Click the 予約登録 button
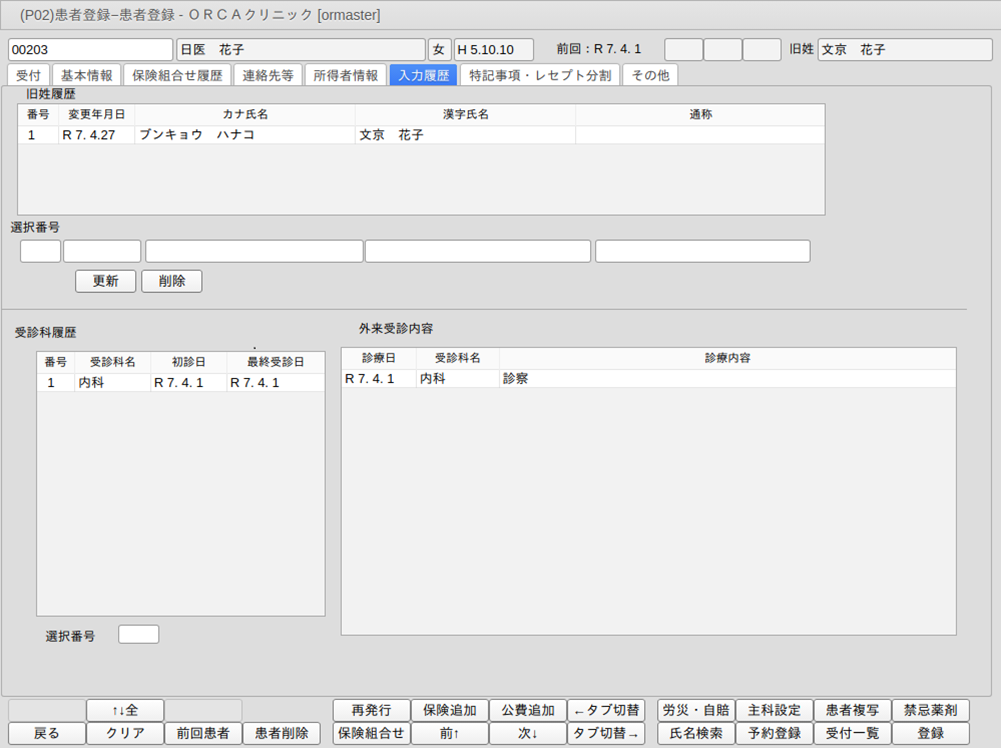1001x748 pixels. tap(774, 733)
